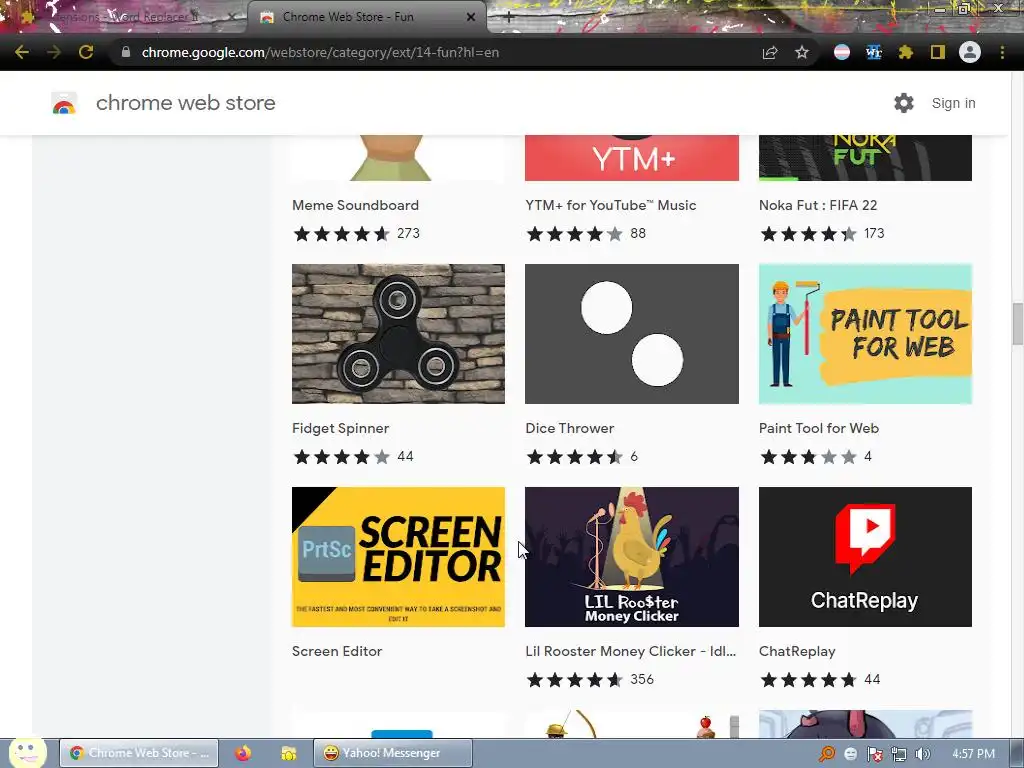This screenshot has width=1024, height=768.
Task: Open the Extensions puzzle piece menu
Action: 906,52
